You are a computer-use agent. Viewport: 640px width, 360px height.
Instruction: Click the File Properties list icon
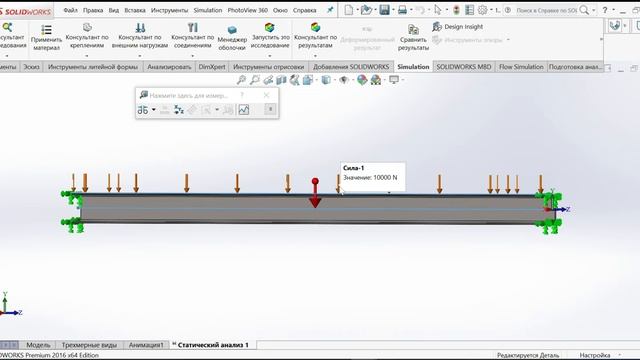[x=469, y=10]
